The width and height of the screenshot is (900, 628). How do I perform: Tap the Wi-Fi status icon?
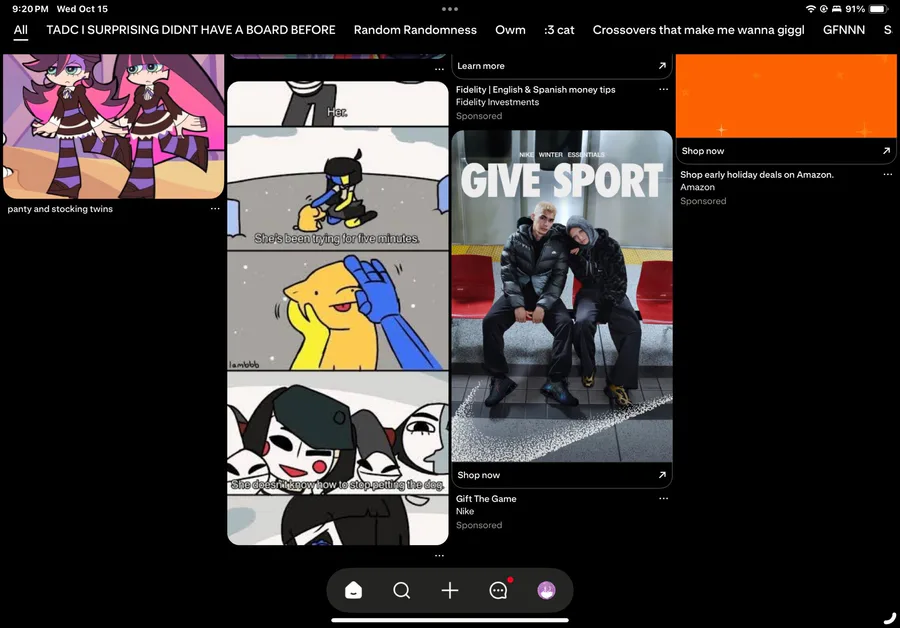point(810,9)
